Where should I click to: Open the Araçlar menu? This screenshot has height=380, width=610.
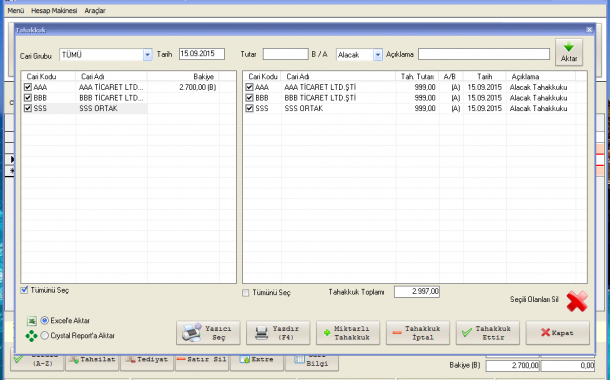tap(95, 11)
